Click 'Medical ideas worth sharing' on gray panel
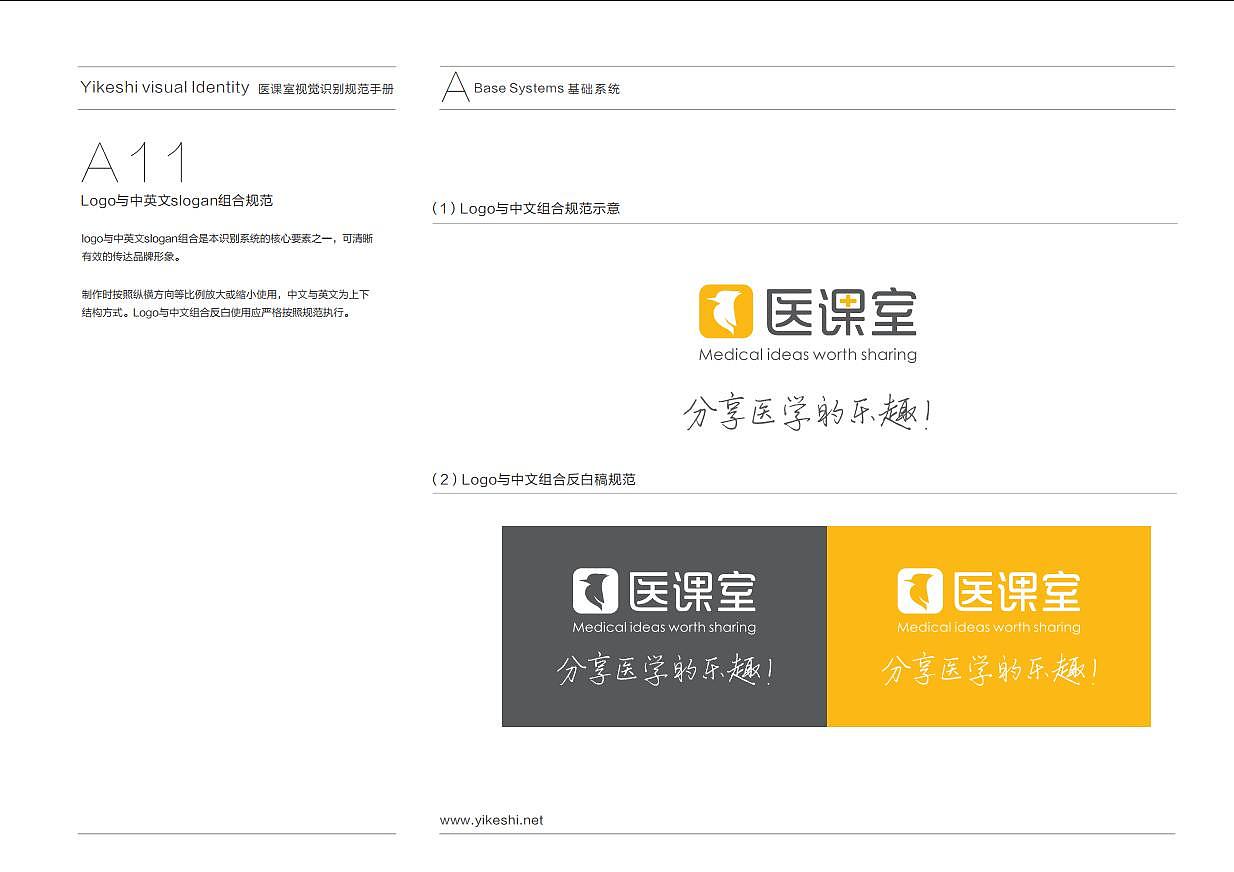Image resolution: width=1234 pixels, height=872 pixels. pyautogui.click(x=664, y=628)
